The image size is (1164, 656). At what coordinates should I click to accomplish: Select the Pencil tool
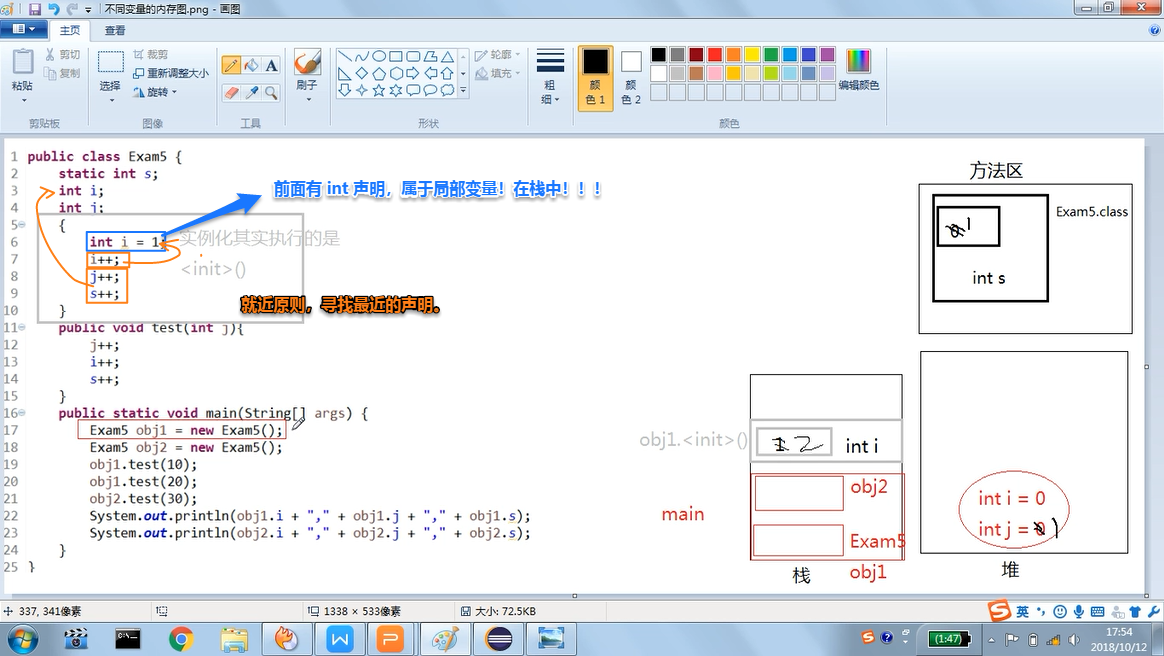pos(232,65)
